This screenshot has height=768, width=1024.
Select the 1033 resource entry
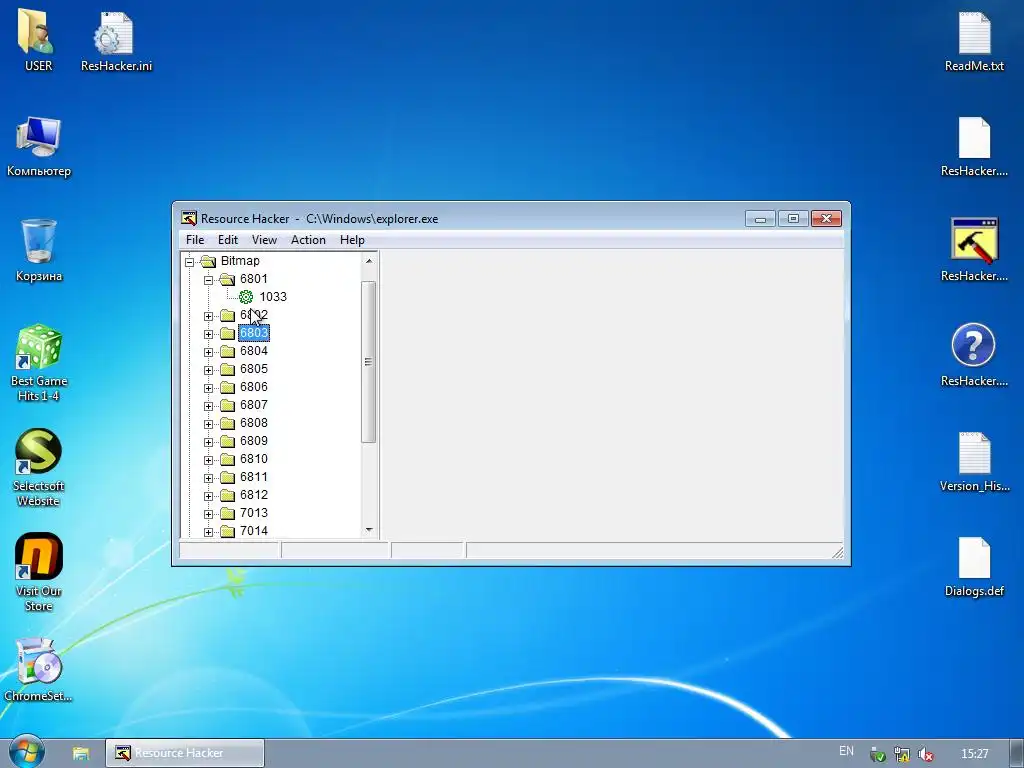[x=273, y=297]
